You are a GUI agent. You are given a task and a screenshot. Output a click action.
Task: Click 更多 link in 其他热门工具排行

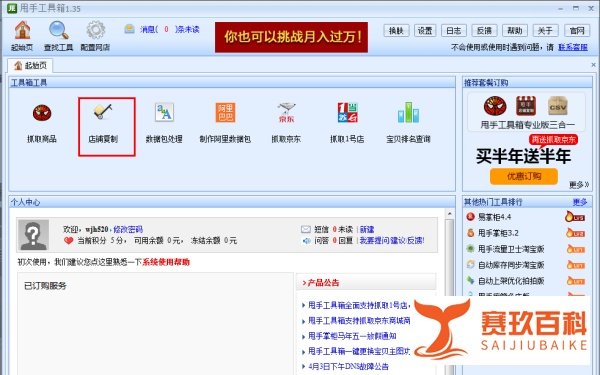coord(580,202)
